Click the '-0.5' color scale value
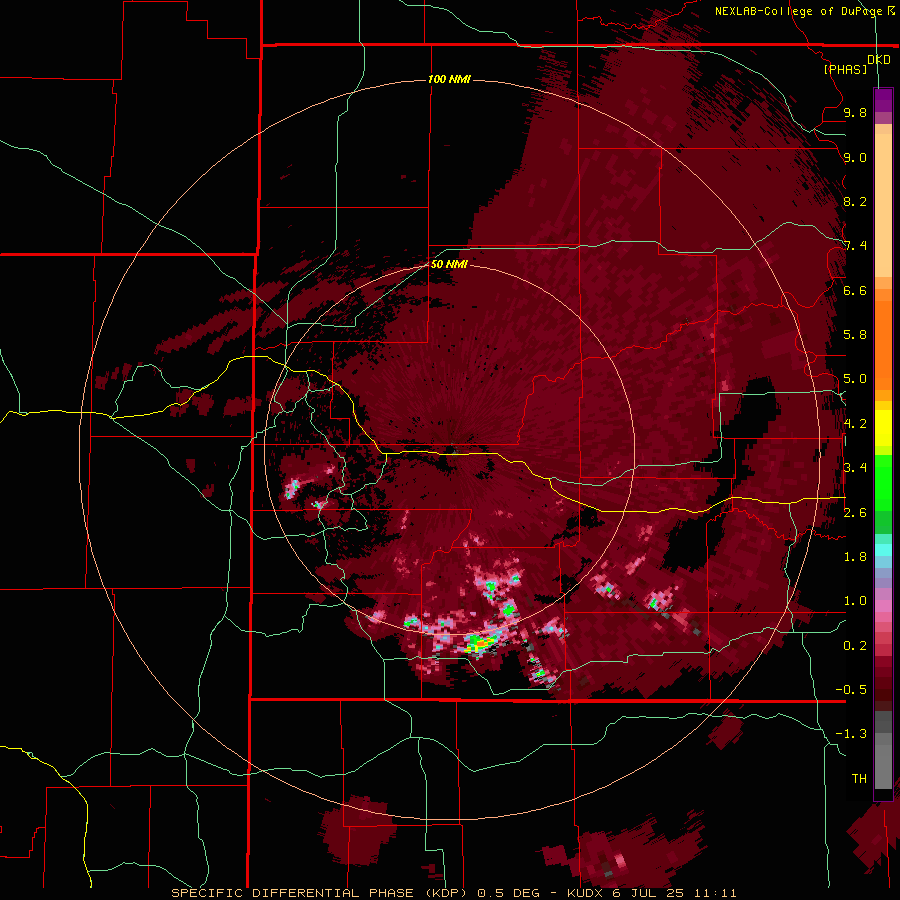This screenshot has width=900, height=900. tap(851, 689)
